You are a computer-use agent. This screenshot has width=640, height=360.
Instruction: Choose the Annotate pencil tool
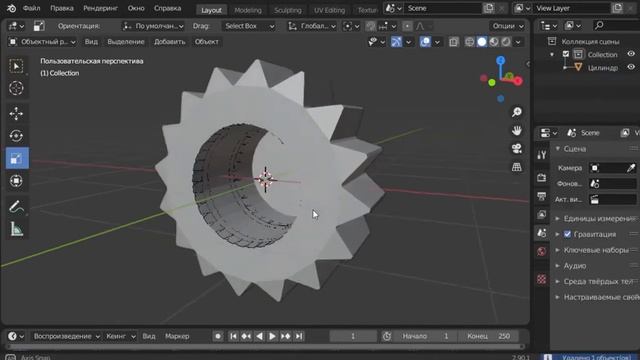16,207
